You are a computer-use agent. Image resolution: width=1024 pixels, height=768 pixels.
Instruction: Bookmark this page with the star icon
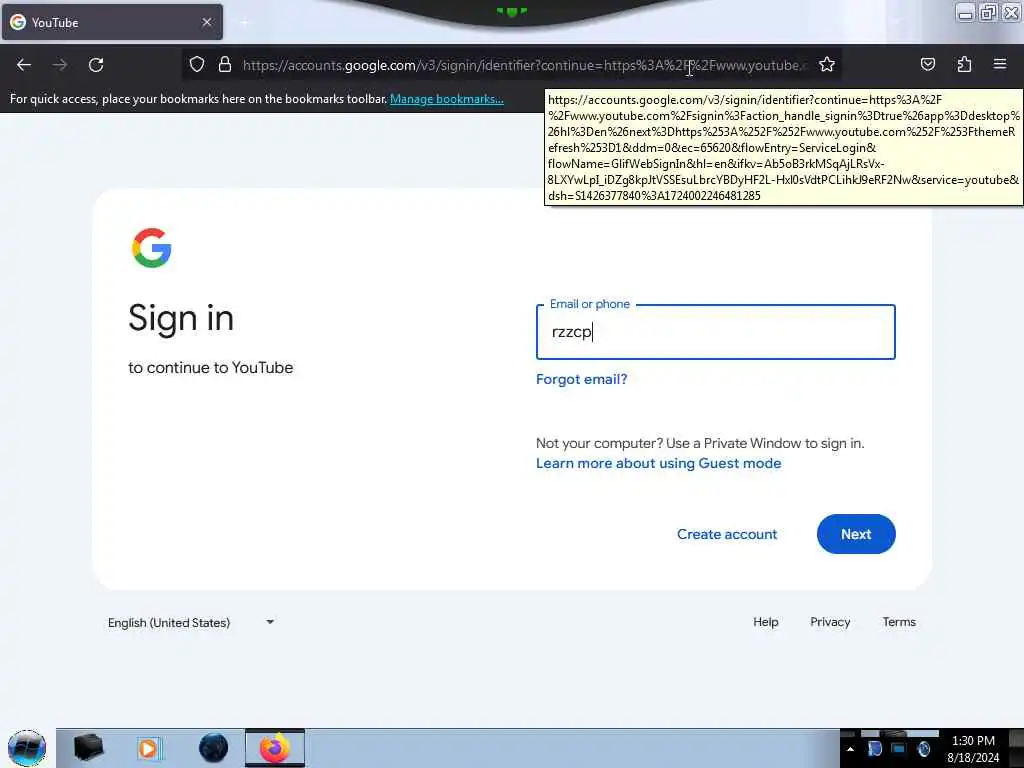click(x=827, y=65)
